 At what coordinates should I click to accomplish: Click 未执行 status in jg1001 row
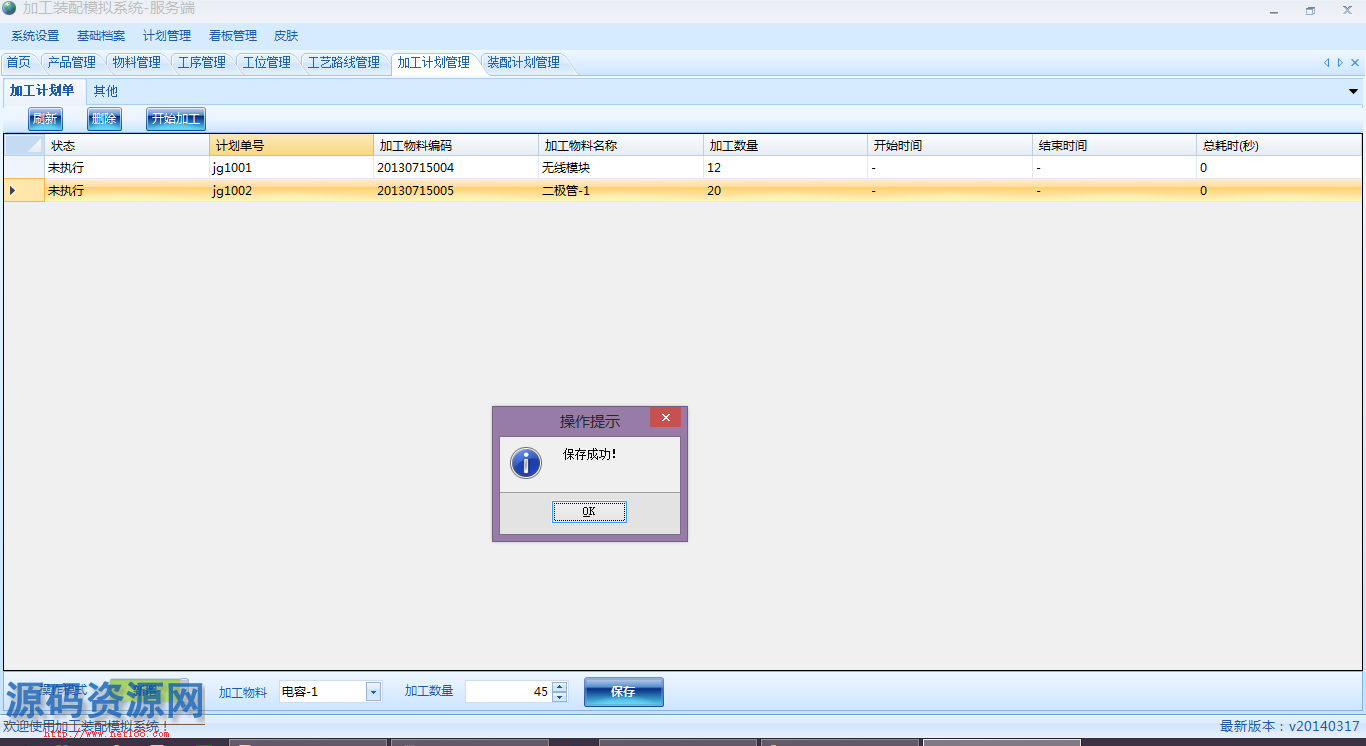pyautogui.click(x=127, y=168)
